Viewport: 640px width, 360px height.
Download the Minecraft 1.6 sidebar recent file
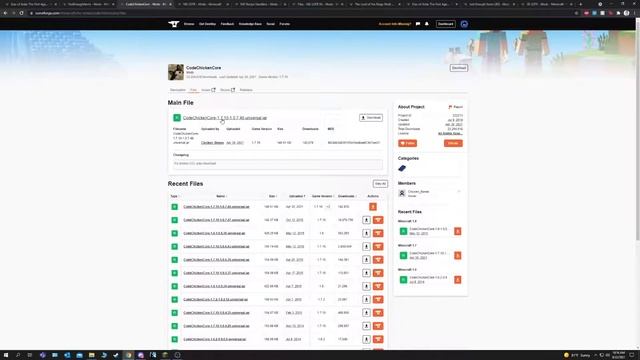pos(458,280)
